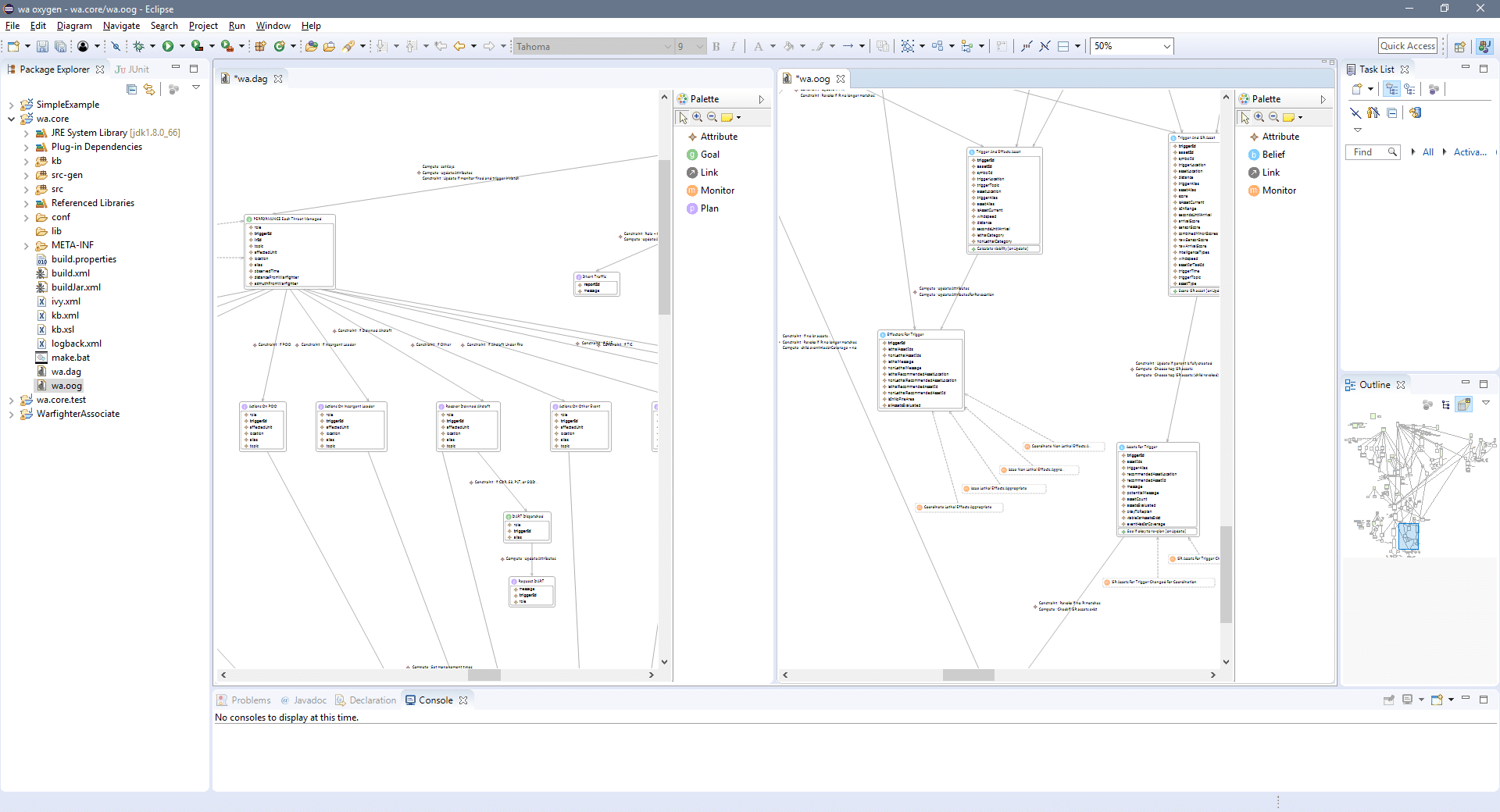Toggle the Categorized view in Task List
Screen dimensions: 1500x812
pos(1393,89)
